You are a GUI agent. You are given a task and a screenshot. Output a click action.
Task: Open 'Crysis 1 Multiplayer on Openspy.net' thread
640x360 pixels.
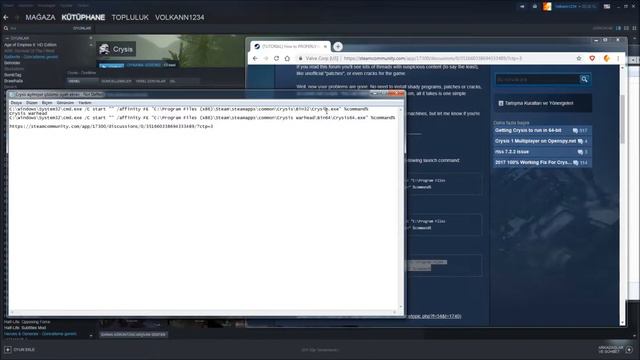click(x=535, y=141)
